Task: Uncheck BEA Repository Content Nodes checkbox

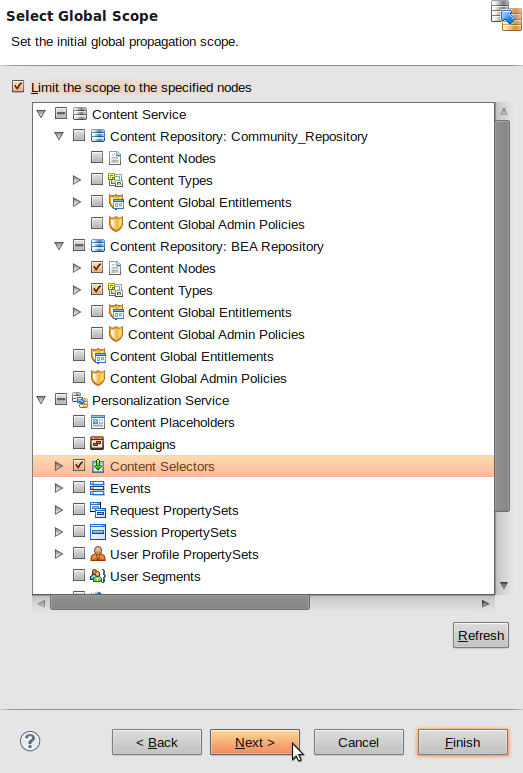Action: [97, 267]
